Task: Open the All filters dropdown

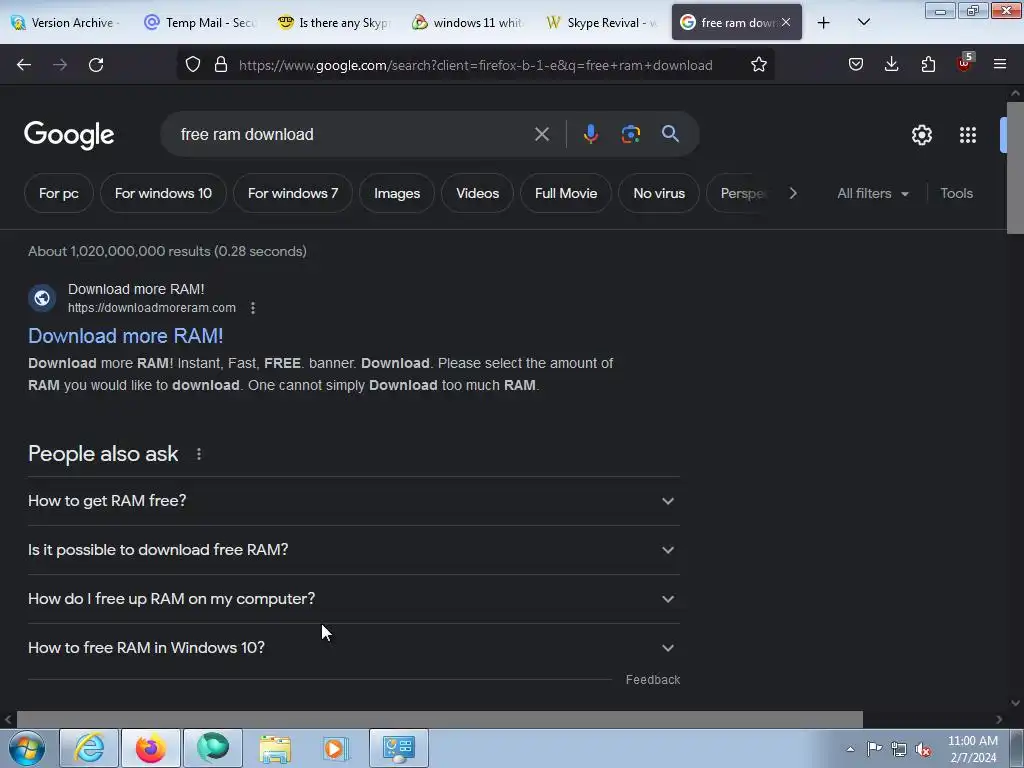Action: click(x=872, y=193)
